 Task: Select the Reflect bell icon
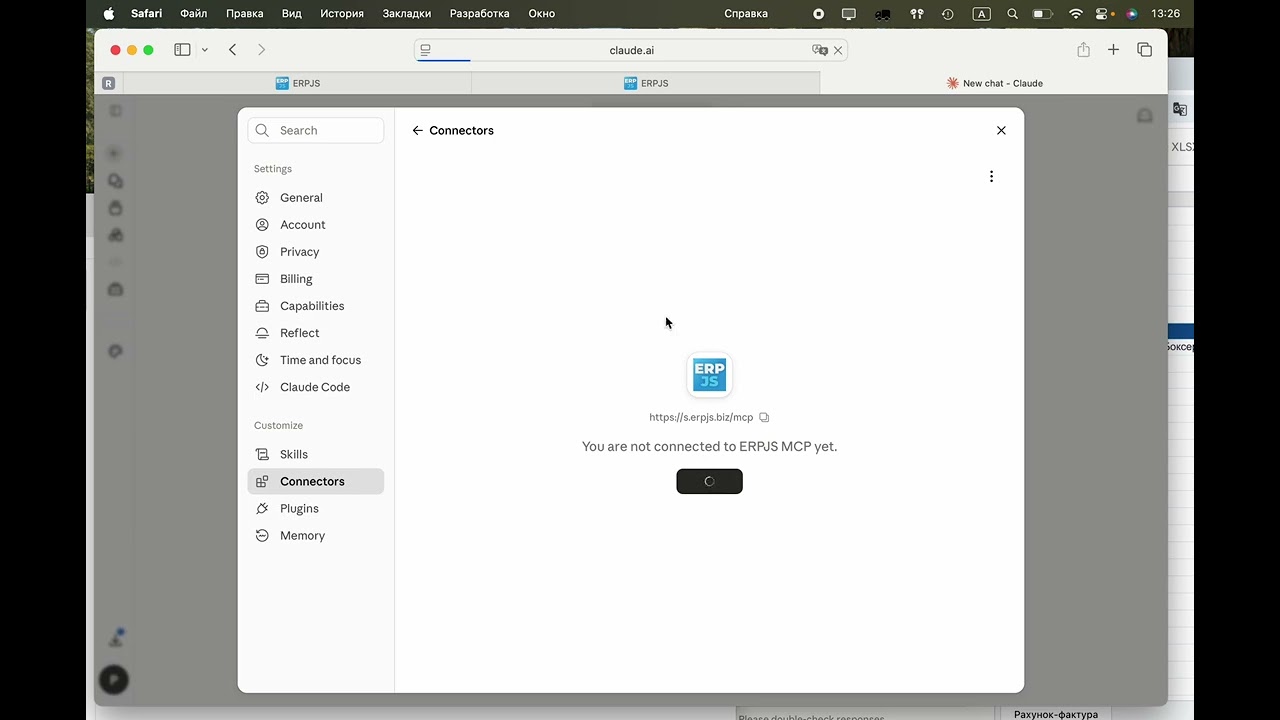(x=262, y=333)
